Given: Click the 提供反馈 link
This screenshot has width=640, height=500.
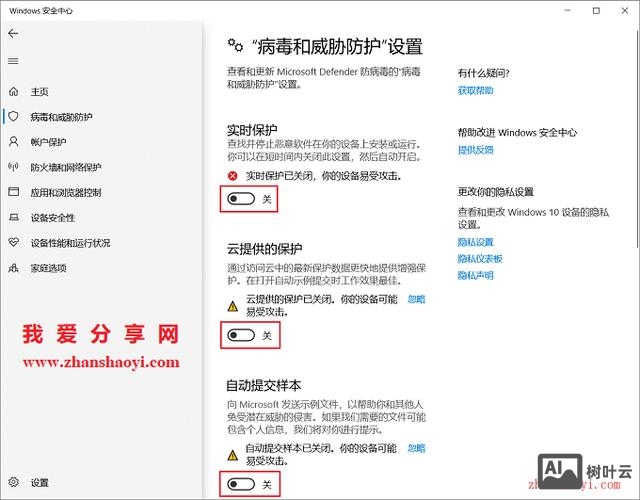Looking at the screenshot, I should tap(476, 150).
